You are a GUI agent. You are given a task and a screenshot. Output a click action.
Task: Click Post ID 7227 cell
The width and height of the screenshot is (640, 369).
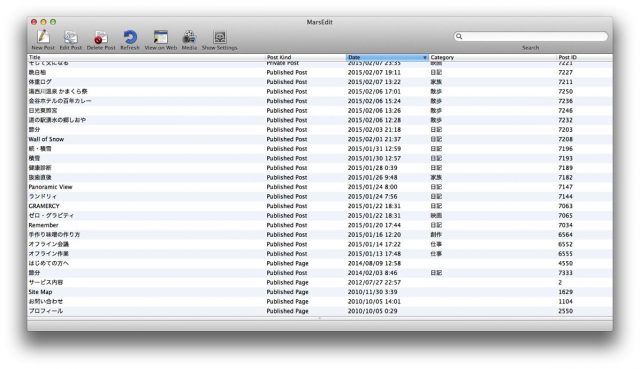point(565,72)
